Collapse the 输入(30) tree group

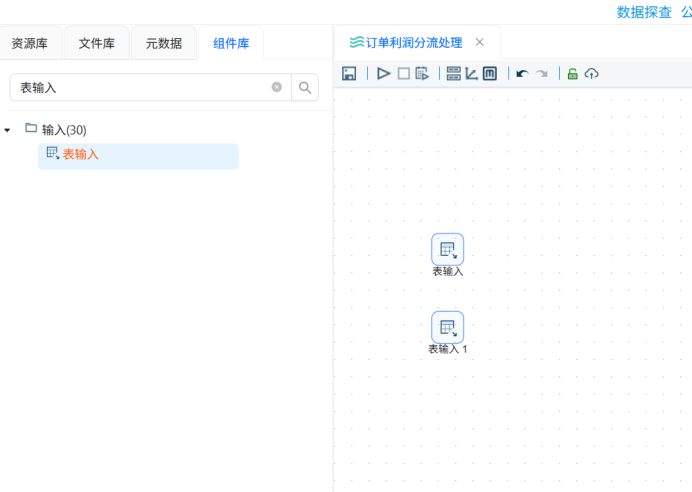(x=7, y=130)
